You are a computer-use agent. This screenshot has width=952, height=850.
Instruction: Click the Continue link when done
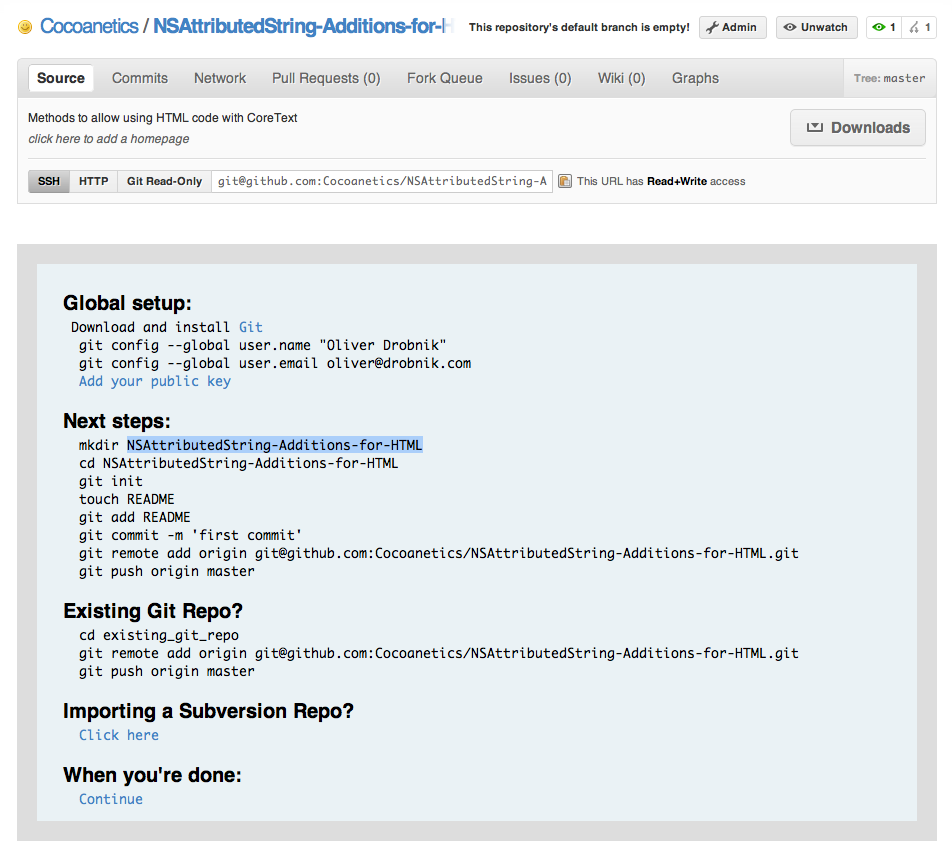[x=110, y=799]
